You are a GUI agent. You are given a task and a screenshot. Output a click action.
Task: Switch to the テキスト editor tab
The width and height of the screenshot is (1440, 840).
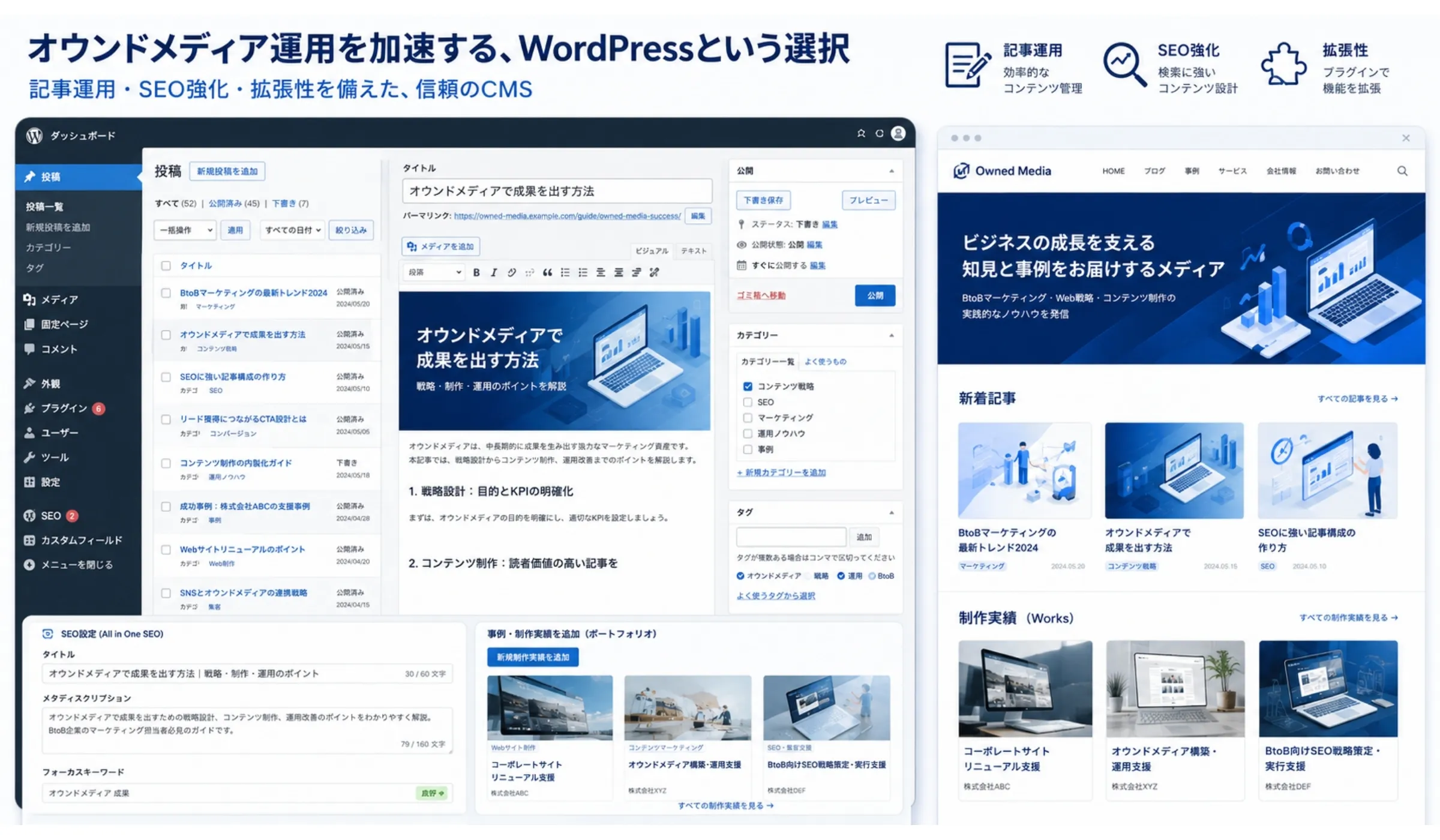(694, 251)
